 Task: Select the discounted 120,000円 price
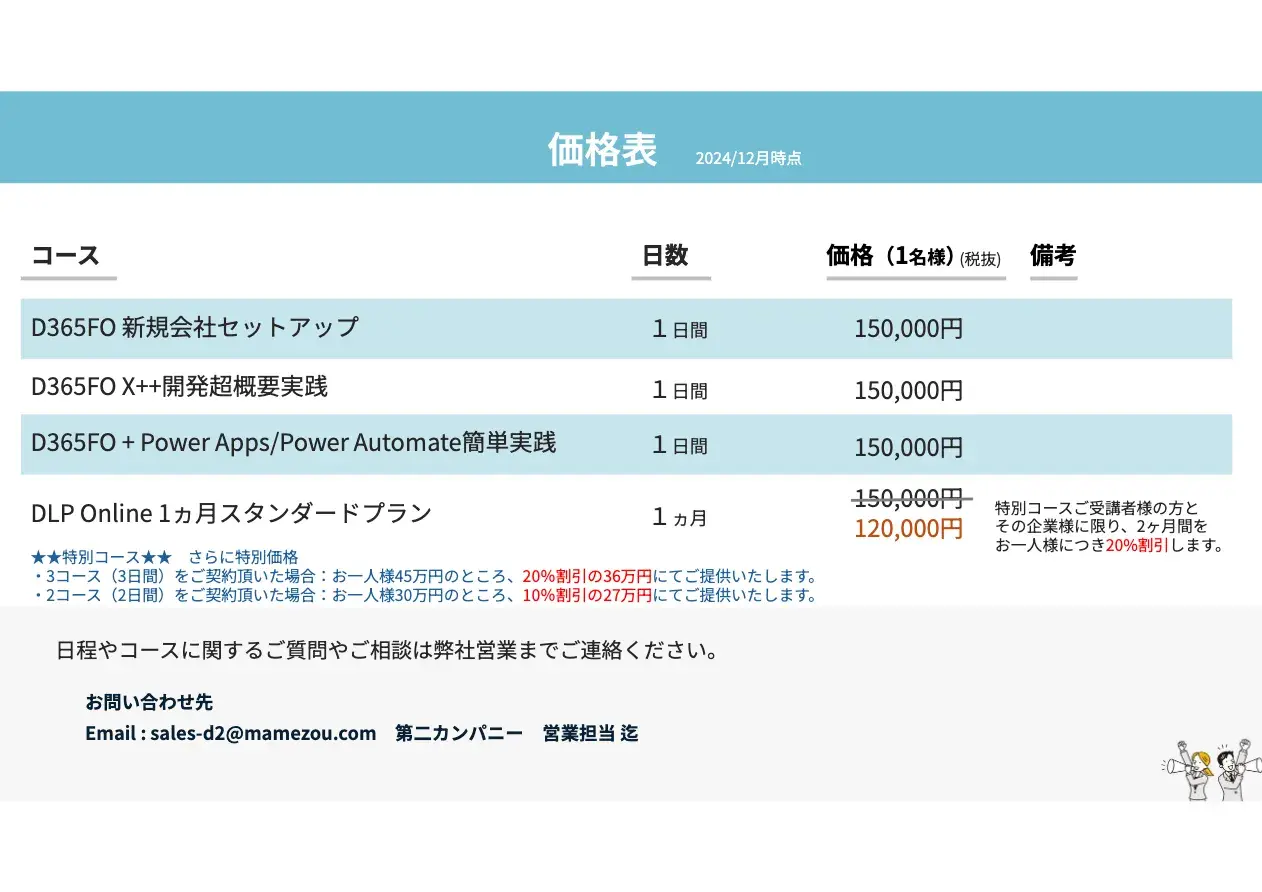click(909, 529)
